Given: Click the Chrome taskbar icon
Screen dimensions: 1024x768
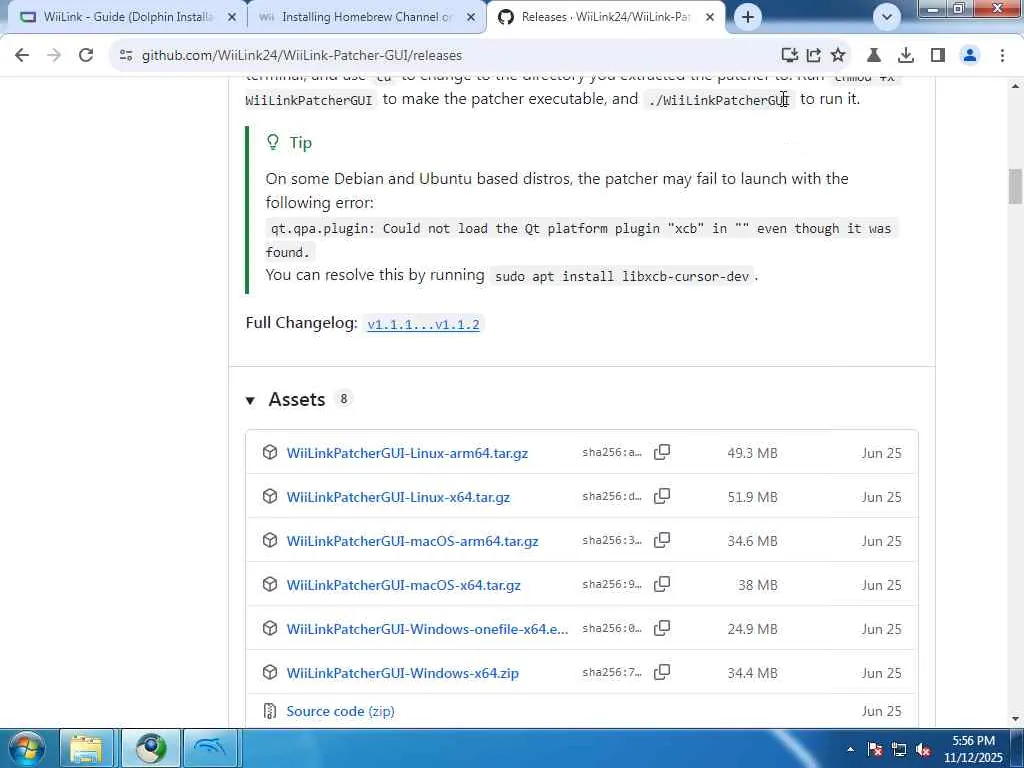Looking at the screenshot, I should coord(151,748).
